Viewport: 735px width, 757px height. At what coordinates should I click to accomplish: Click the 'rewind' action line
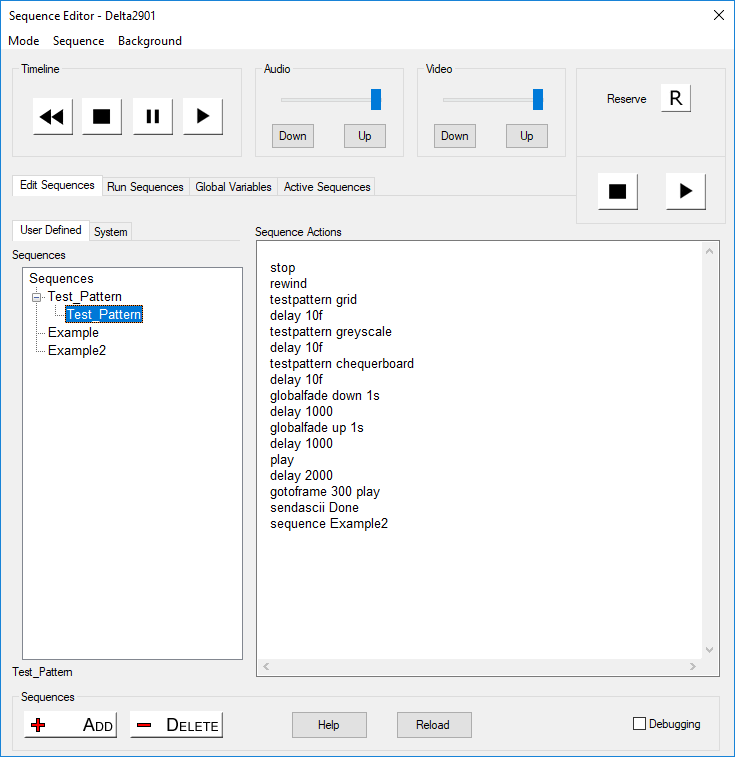click(x=288, y=283)
